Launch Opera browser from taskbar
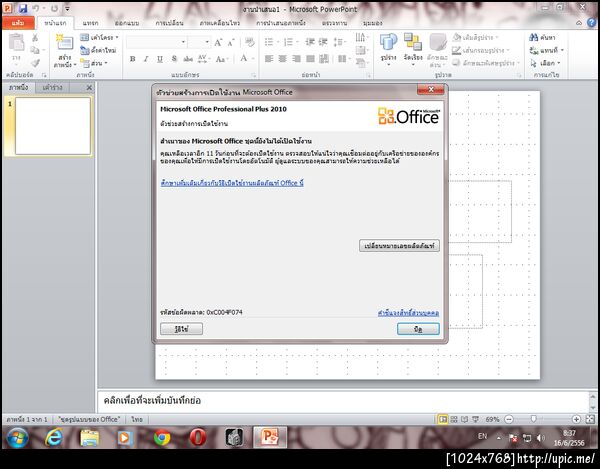 [x=198, y=438]
